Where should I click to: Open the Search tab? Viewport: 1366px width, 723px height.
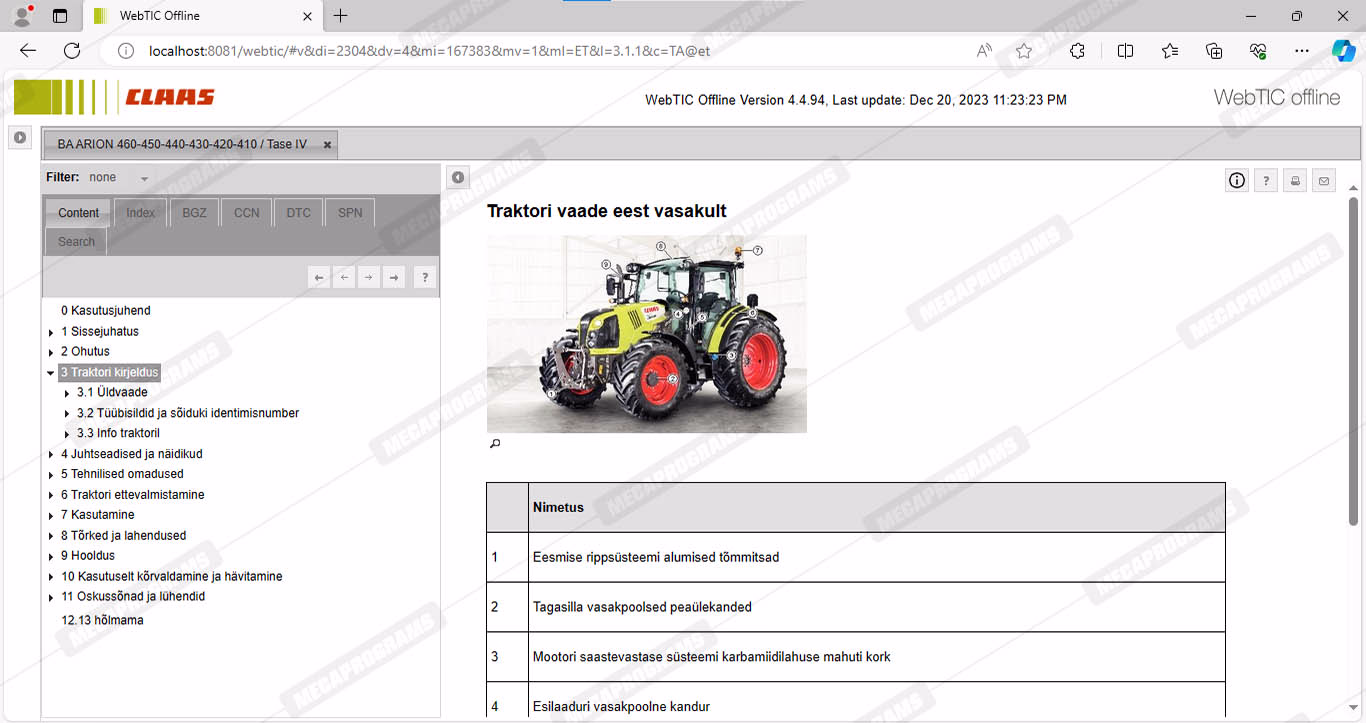tap(76, 242)
